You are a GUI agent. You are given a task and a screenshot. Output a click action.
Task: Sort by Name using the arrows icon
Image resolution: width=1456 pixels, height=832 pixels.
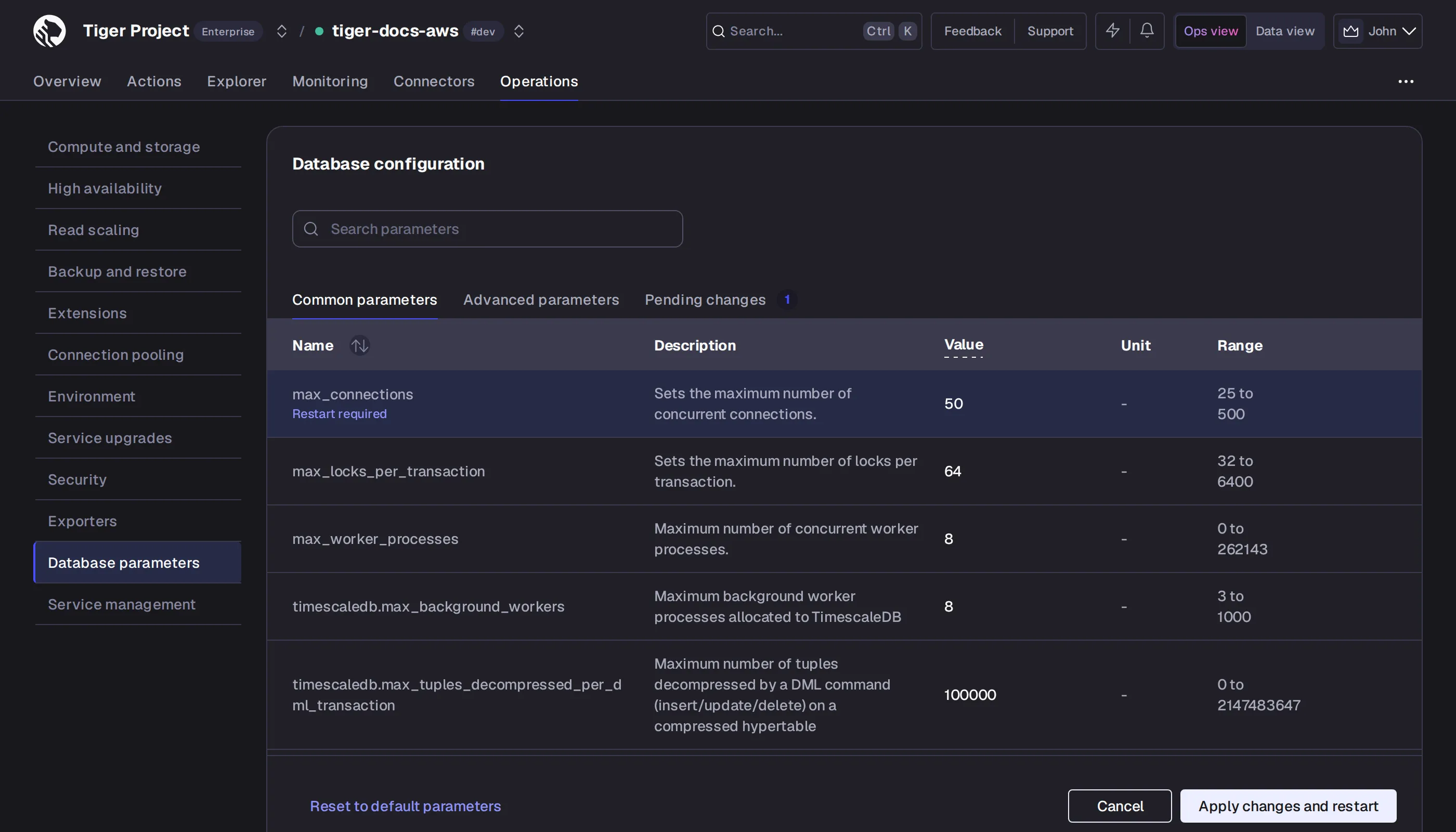[x=359, y=345]
